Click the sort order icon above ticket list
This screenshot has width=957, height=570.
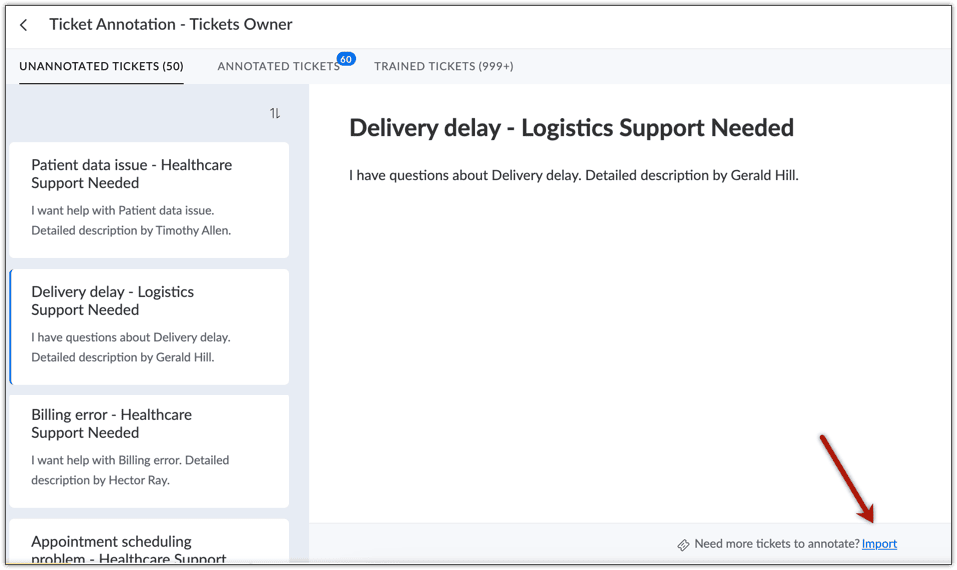[x=275, y=114]
